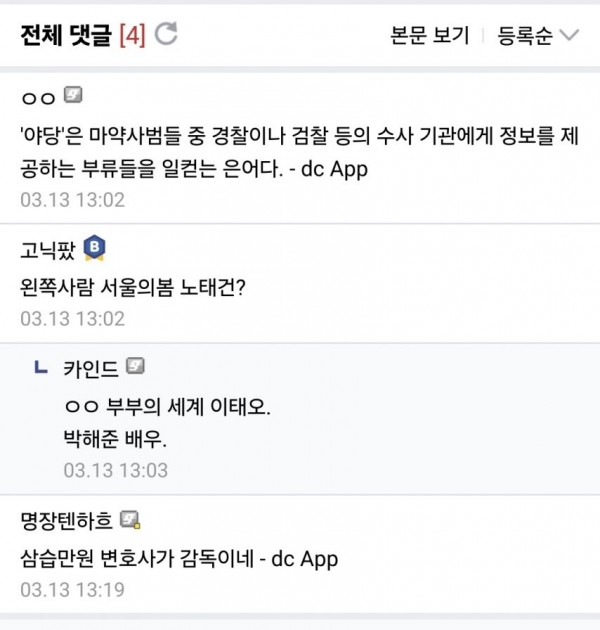600x630 pixels.
Task: Open the ㅇㅇ user nickname
Action: [38, 98]
